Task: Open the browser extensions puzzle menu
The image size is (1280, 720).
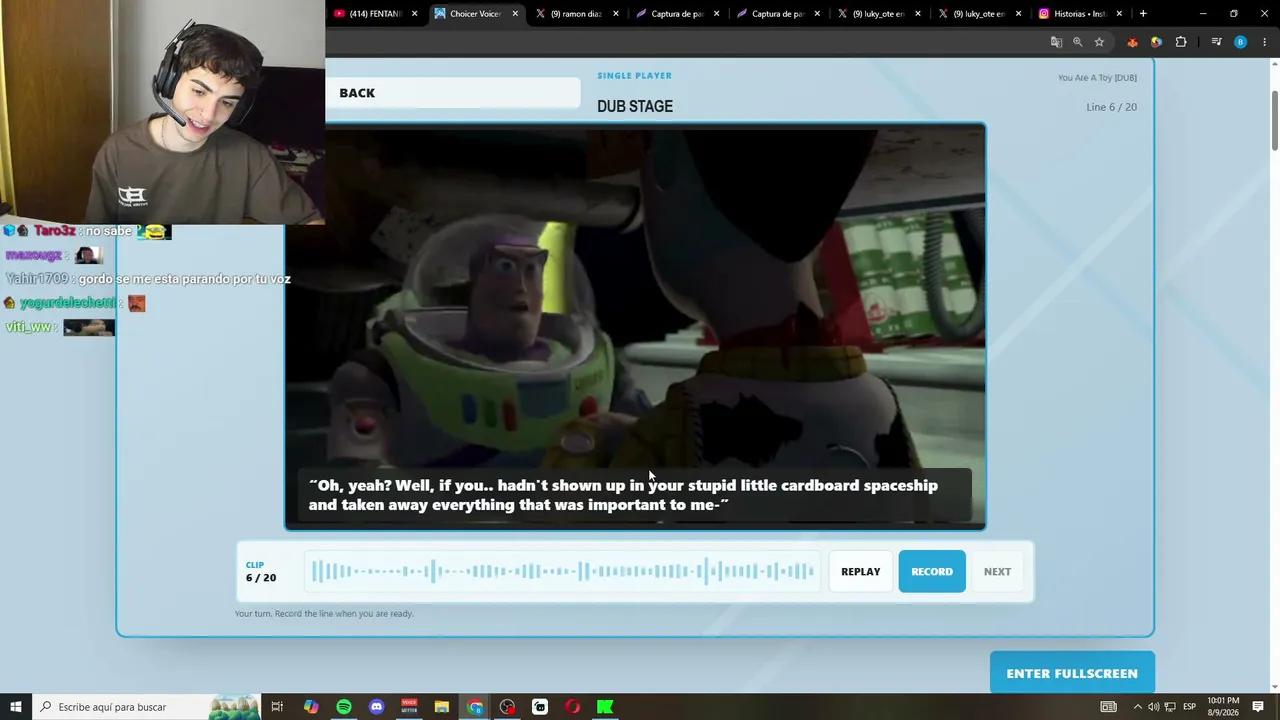Action: (x=1181, y=42)
